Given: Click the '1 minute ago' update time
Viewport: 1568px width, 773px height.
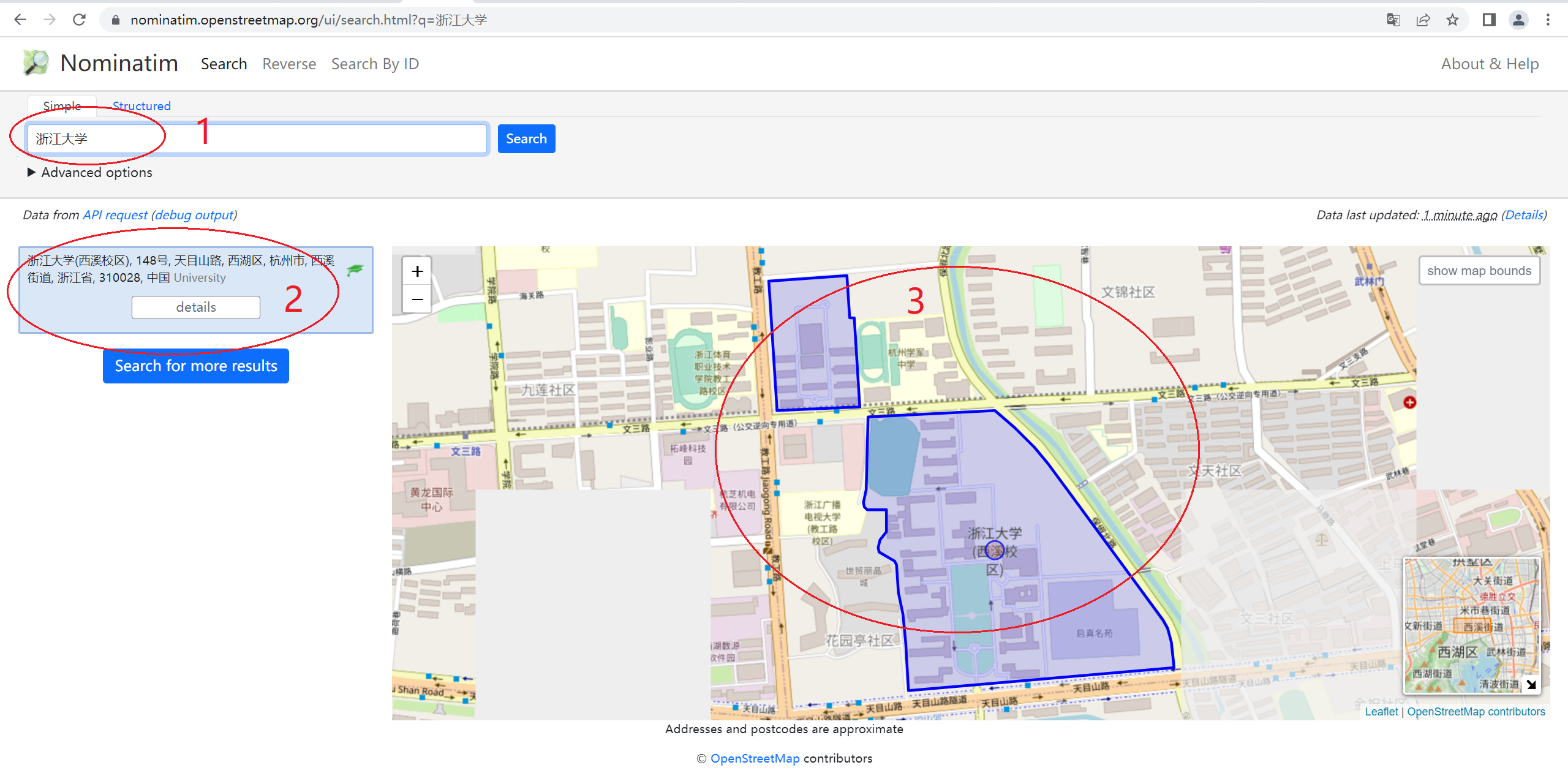Looking at the screenshot, I should 1460,215.
